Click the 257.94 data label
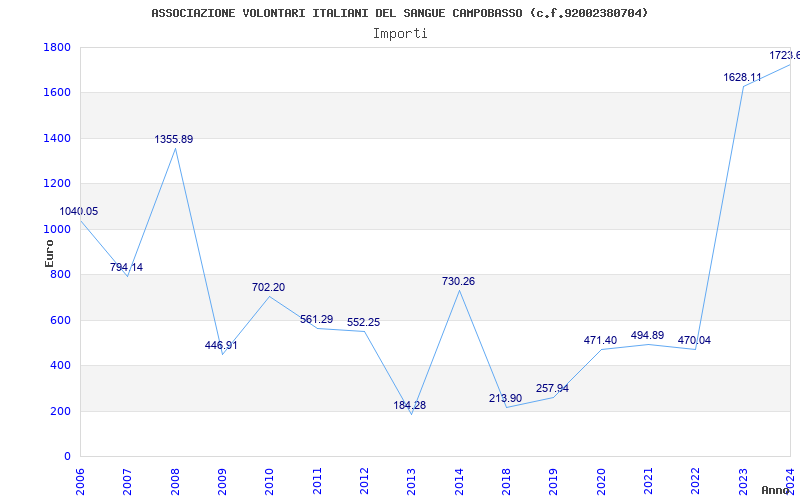 click(552, 388)
